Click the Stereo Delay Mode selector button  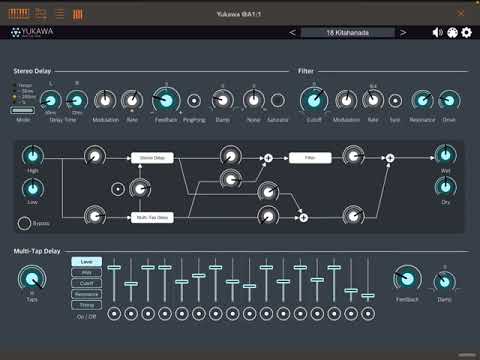(x=22, y=110)
